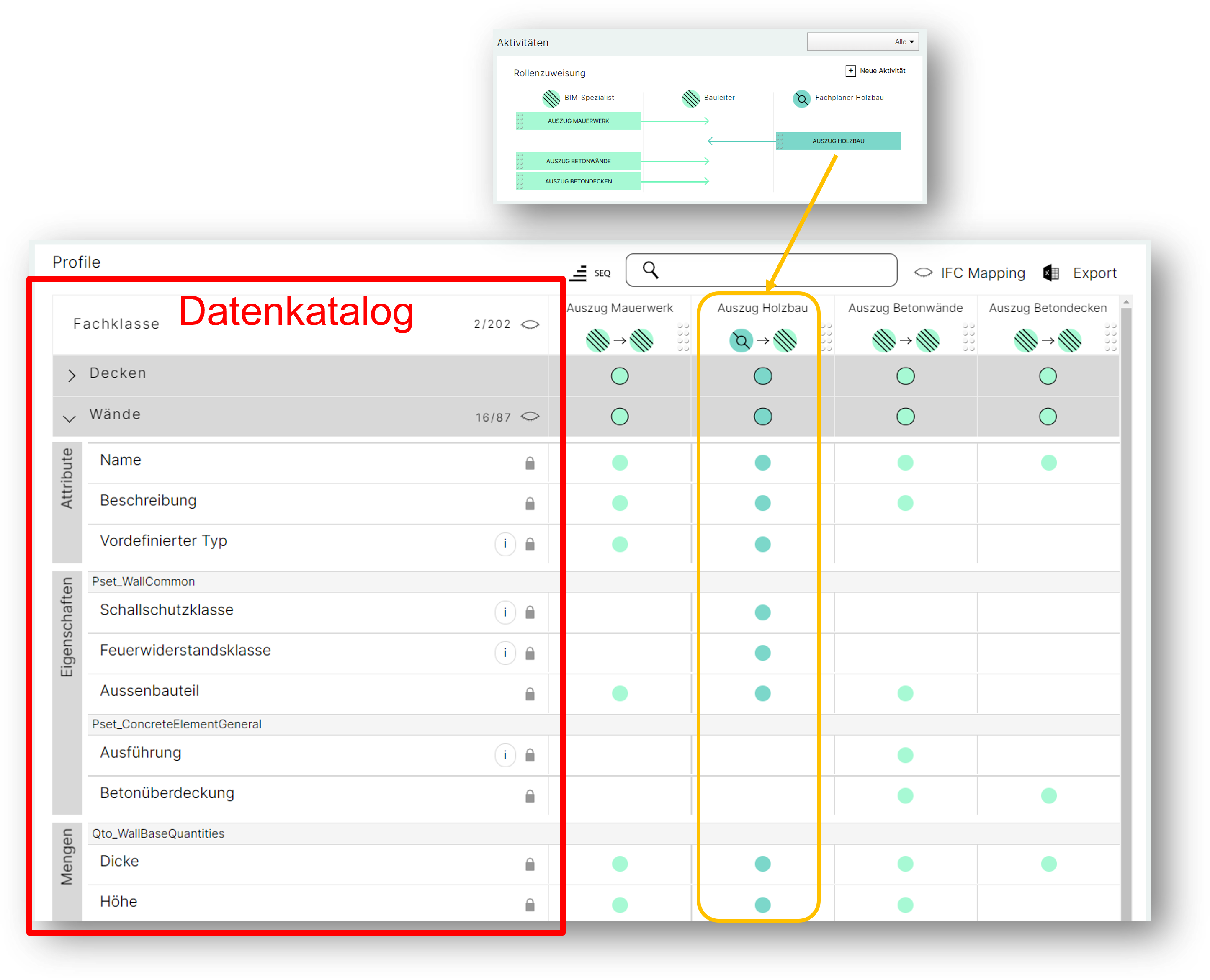Toggle the eye icon in the Fachklasse header
Image resolution: width=1210 pixels, height=980 pixels.
pyautogui.click(x=530, y=324)
